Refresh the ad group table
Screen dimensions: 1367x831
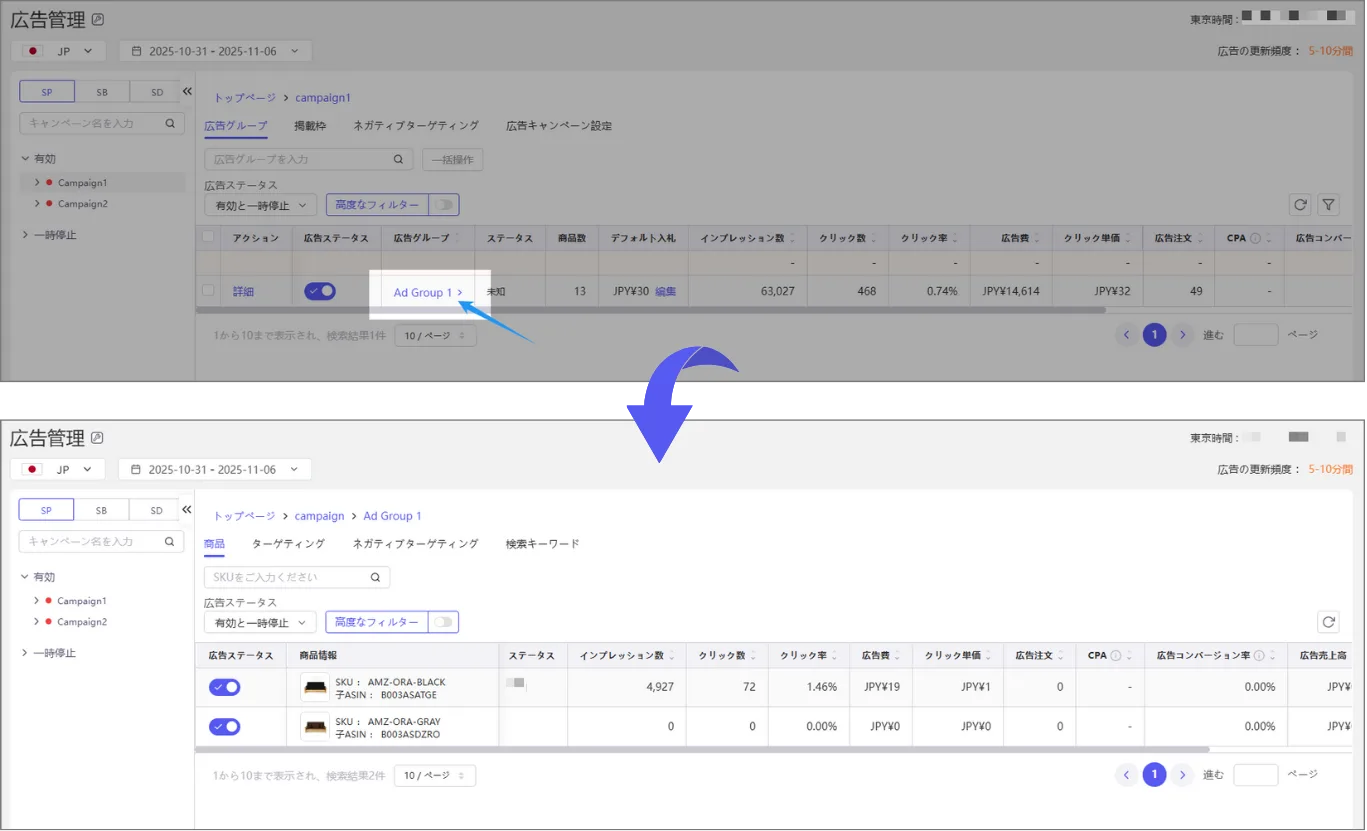tap(1300, 205)
